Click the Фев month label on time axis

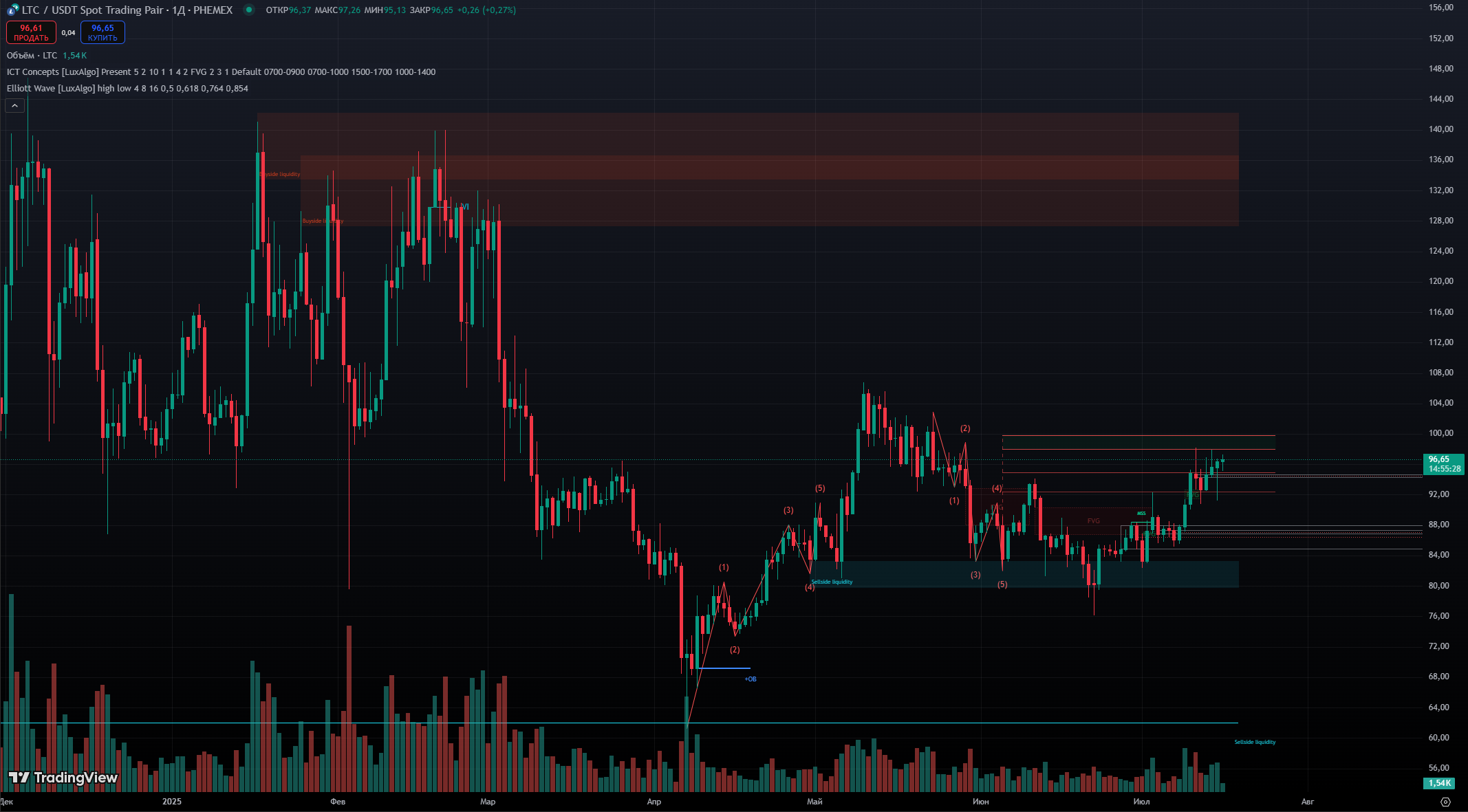[x=338, y=802]
